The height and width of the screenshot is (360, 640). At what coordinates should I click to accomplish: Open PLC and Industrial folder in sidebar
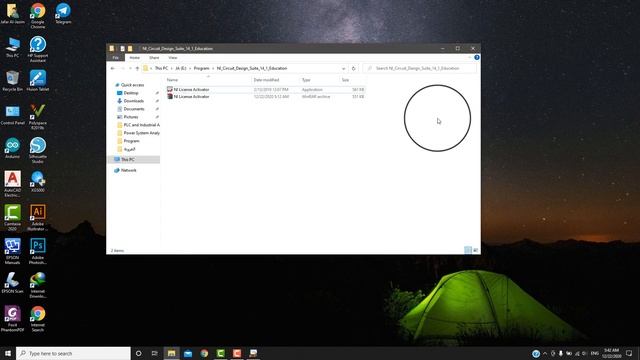[x=139, y=125]
